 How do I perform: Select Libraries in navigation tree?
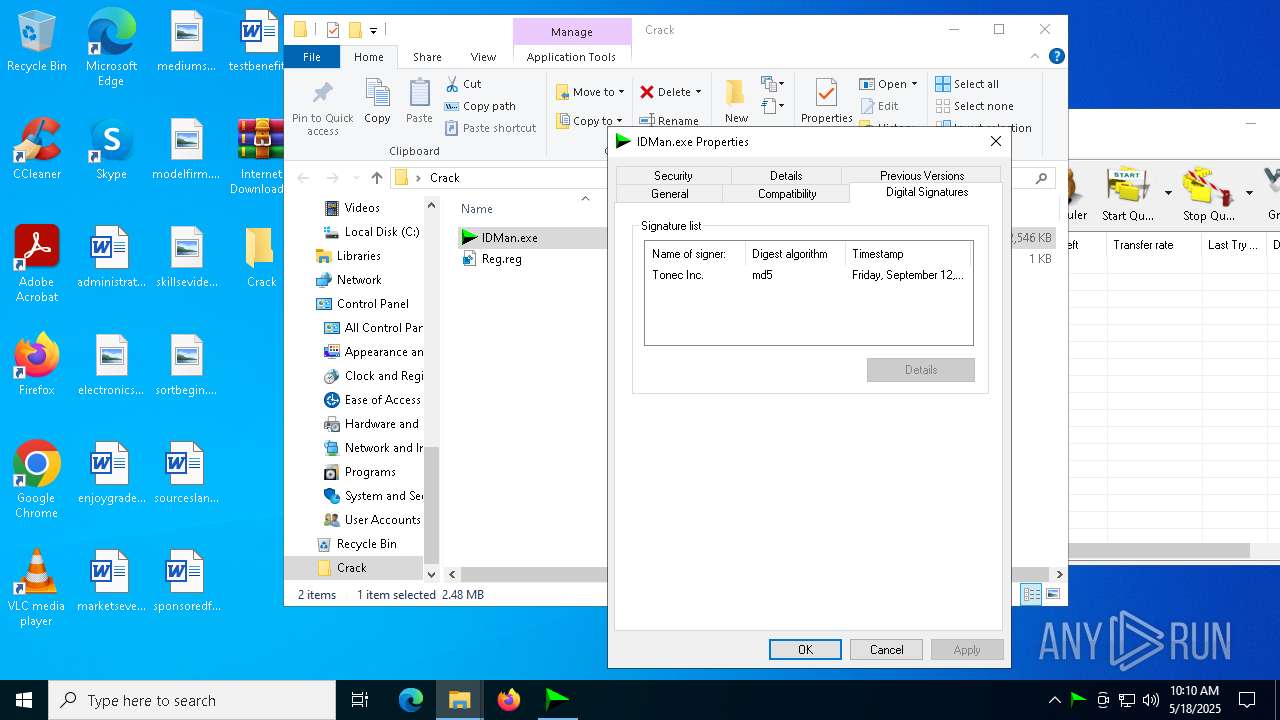click(x=349, y=256)
